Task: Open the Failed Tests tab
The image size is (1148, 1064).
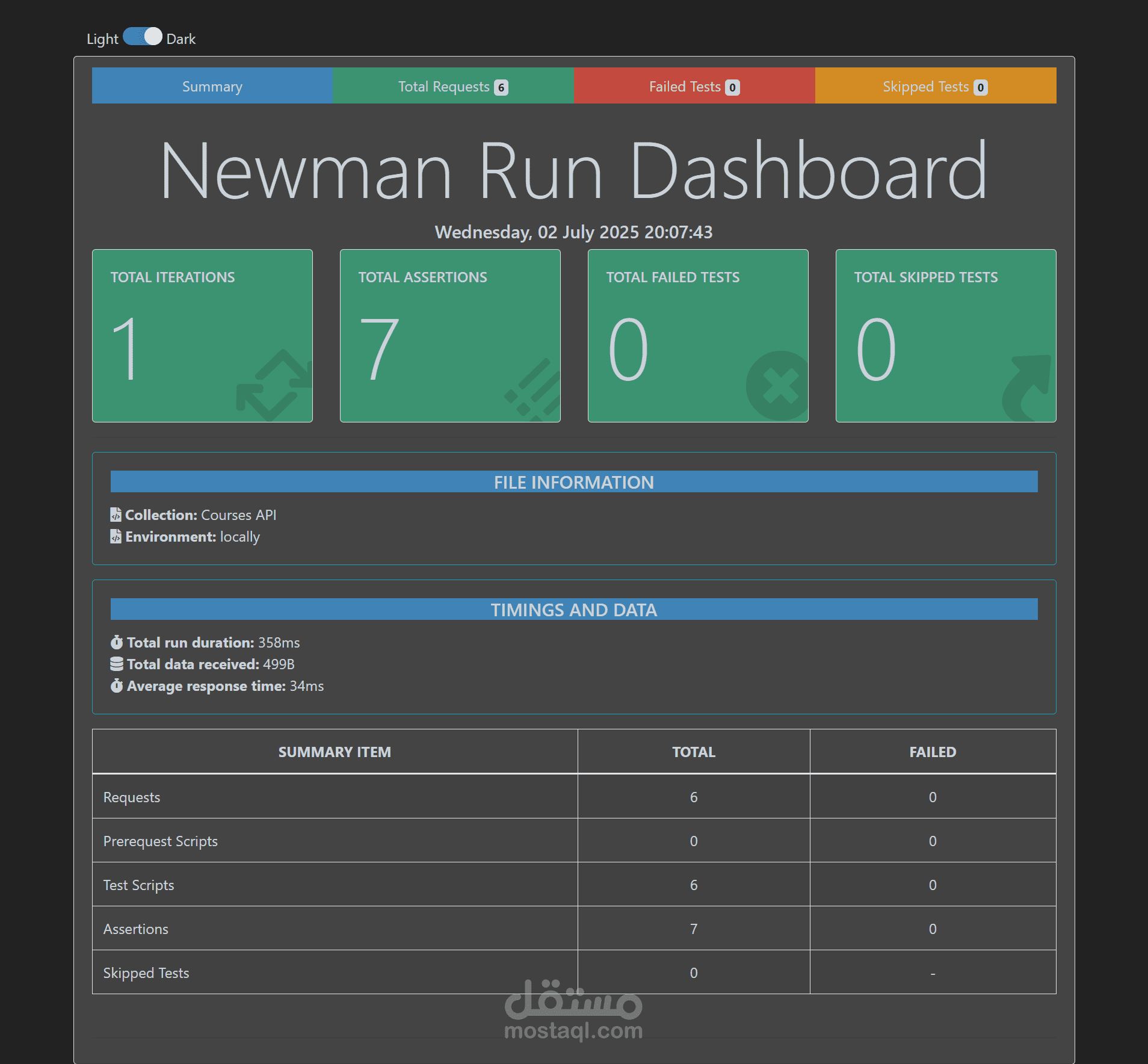Action: (x=694, y=86)
